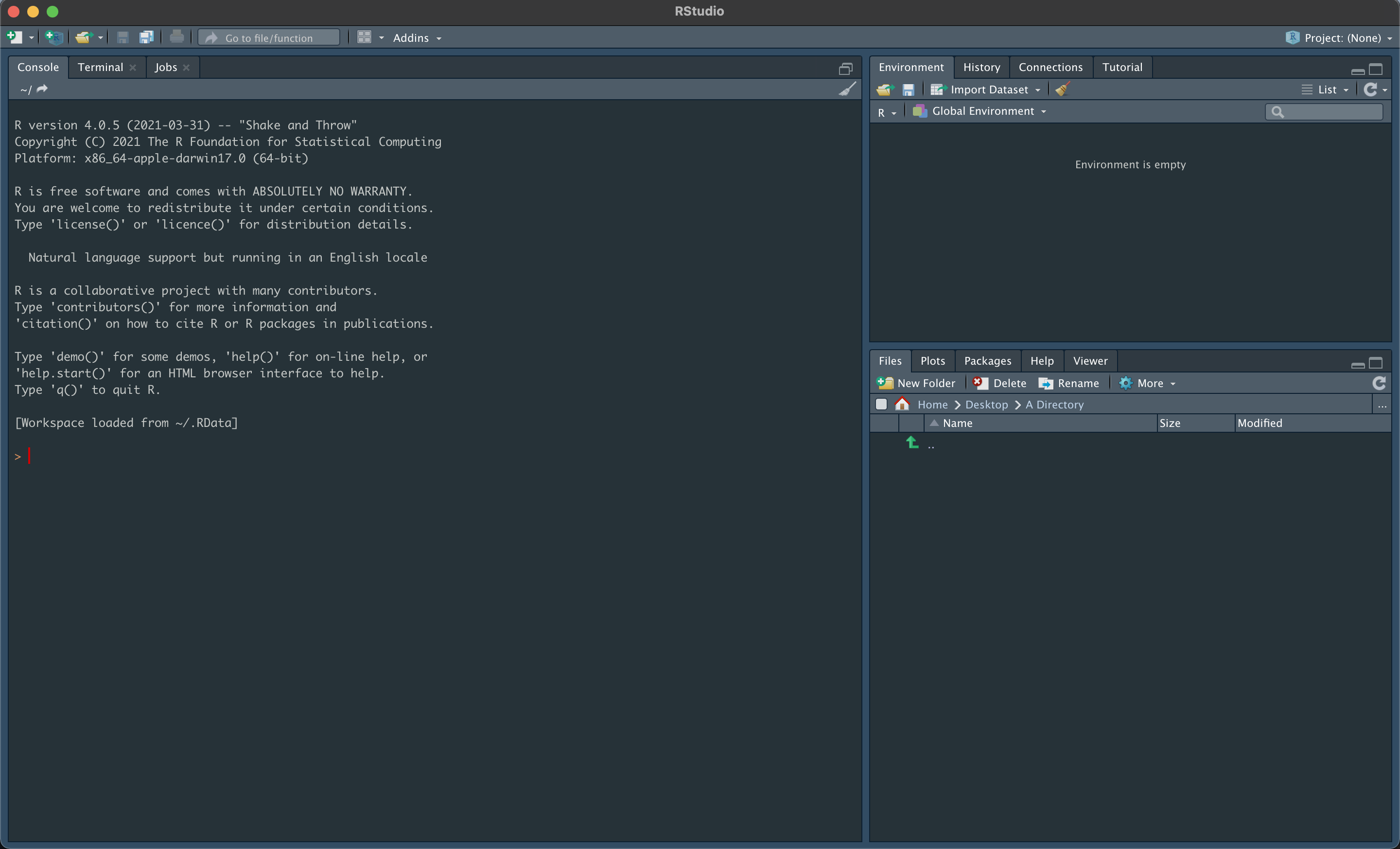Click the Save workspace disk icon in Environment
This screenshot has height=849, width=1400.
(908, 90)
